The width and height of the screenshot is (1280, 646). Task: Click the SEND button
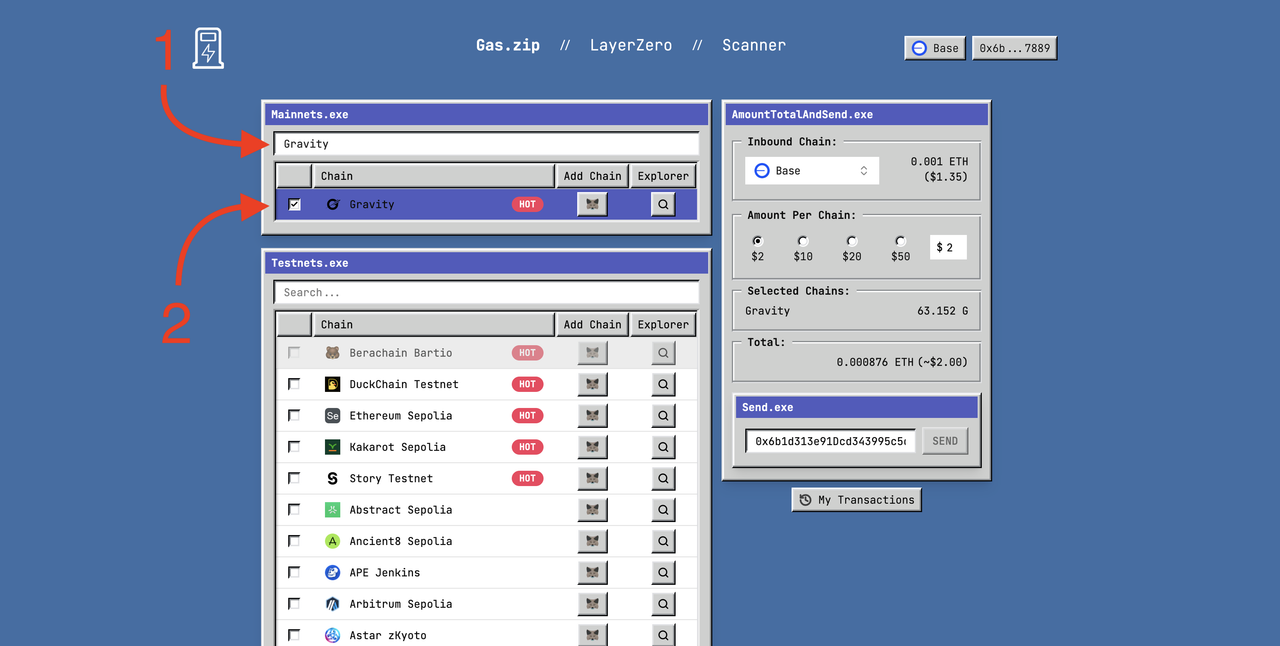click(945, 441)
